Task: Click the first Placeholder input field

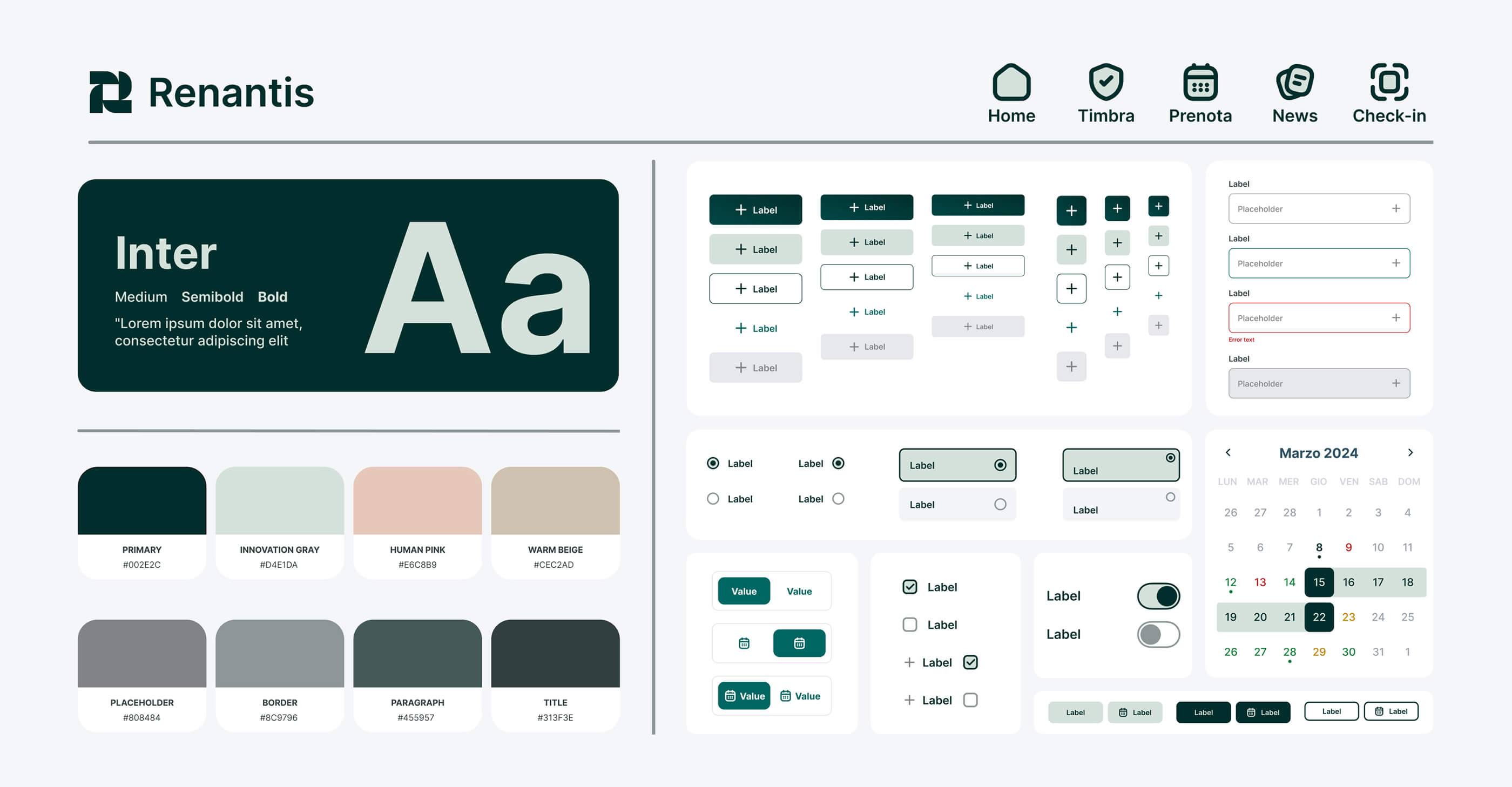Action: tap(1319, 208)
